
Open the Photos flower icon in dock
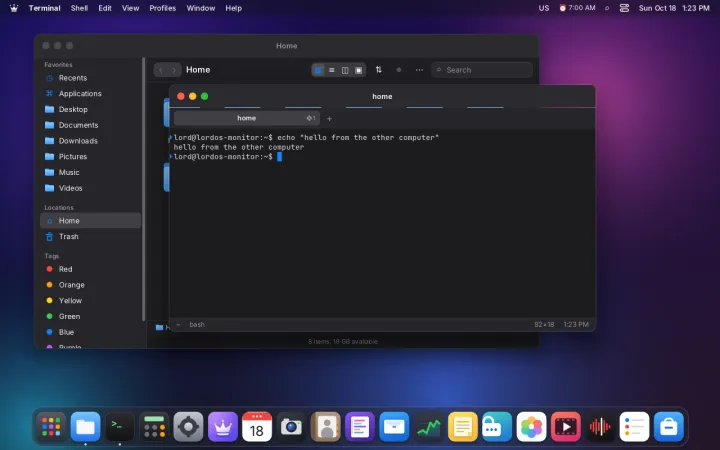pos(531,427)
